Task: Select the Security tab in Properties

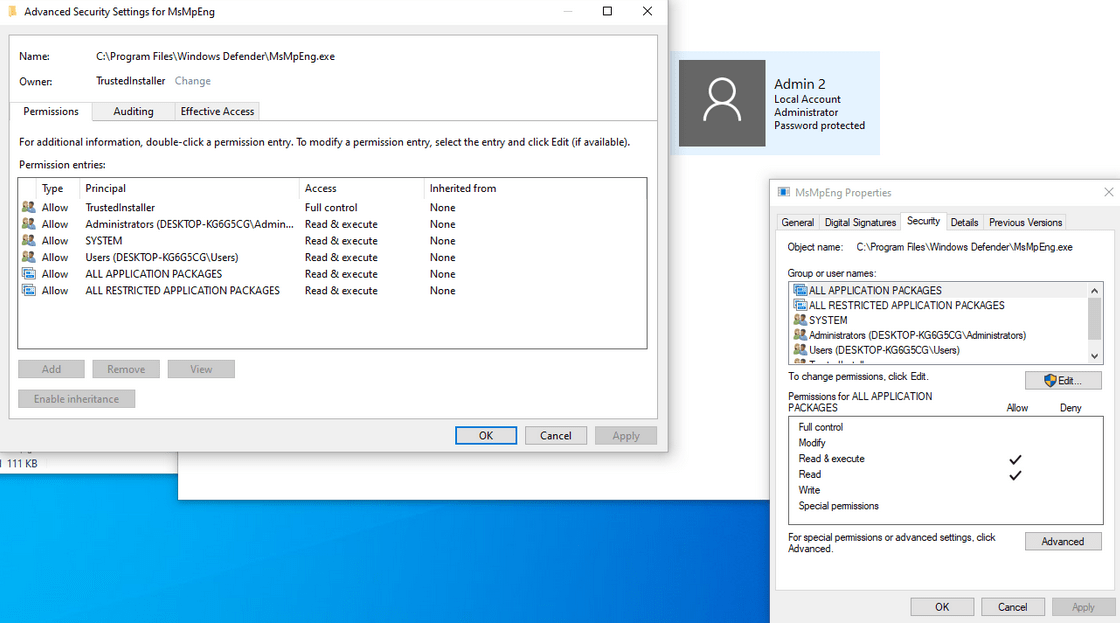Action: point(923,221)
